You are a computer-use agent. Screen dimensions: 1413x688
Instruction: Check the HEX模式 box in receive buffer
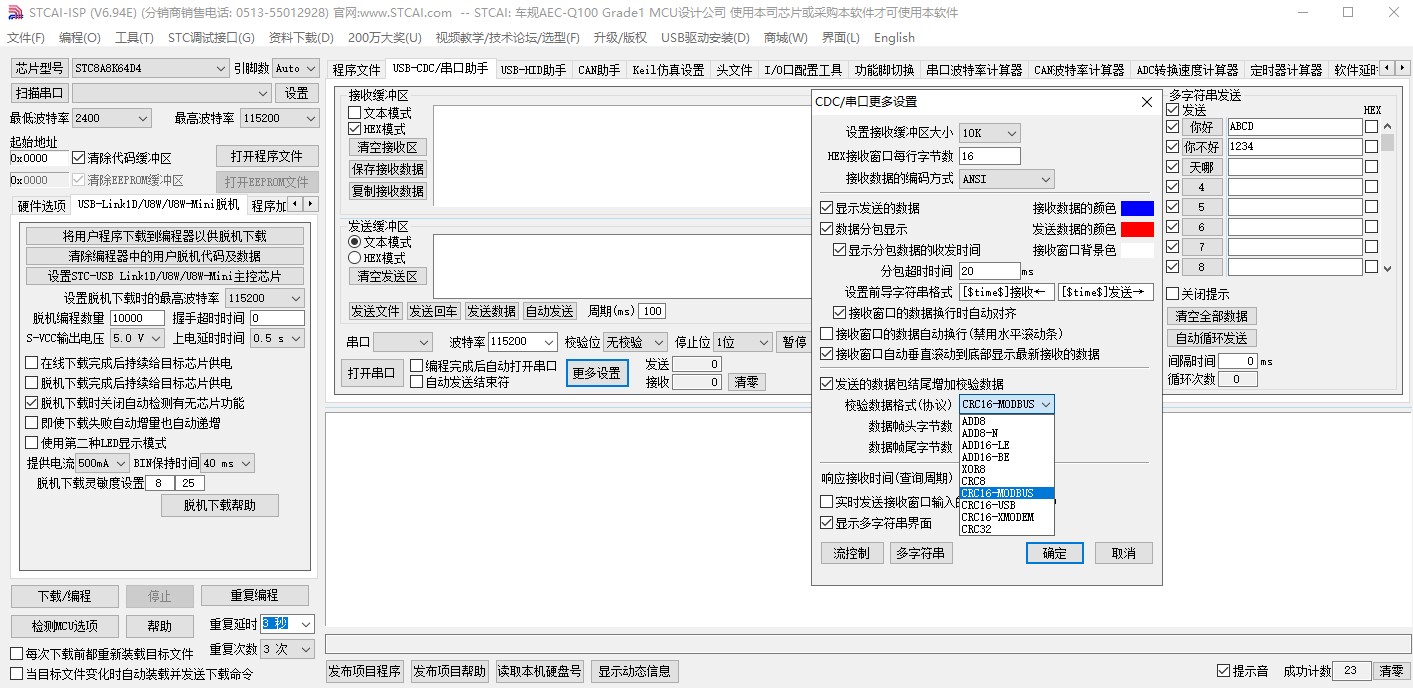pos(354,129)
